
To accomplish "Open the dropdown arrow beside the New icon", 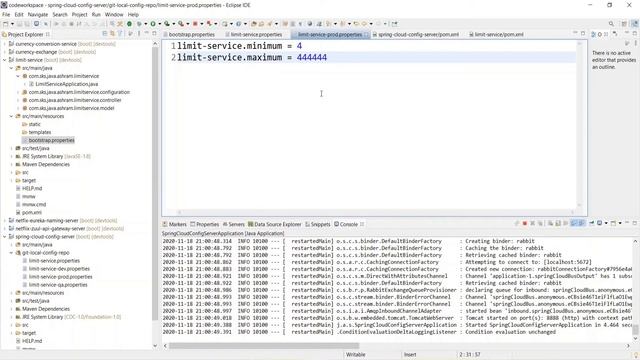I will 12,24.
